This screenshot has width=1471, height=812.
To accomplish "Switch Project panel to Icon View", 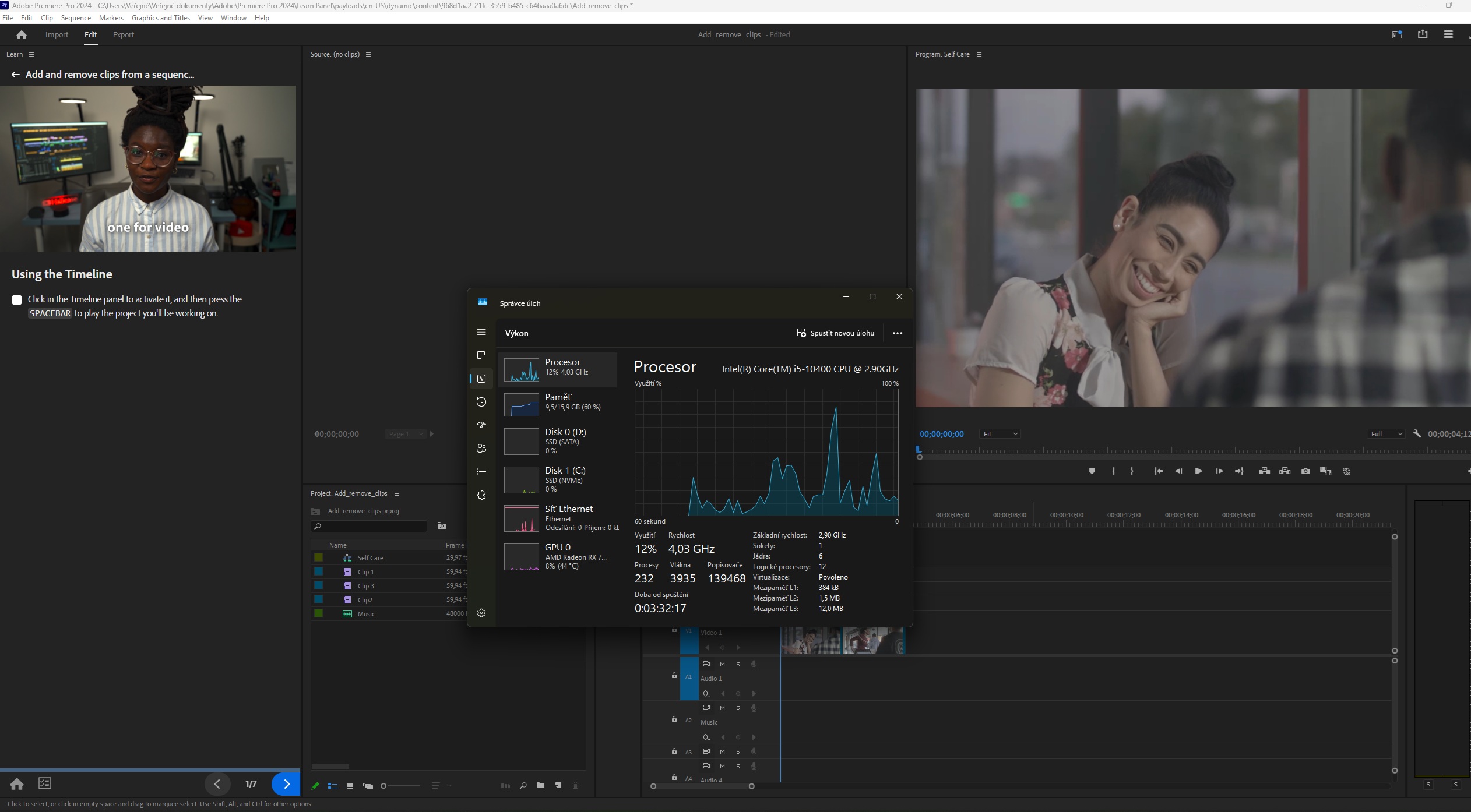I will pos(350,786).
